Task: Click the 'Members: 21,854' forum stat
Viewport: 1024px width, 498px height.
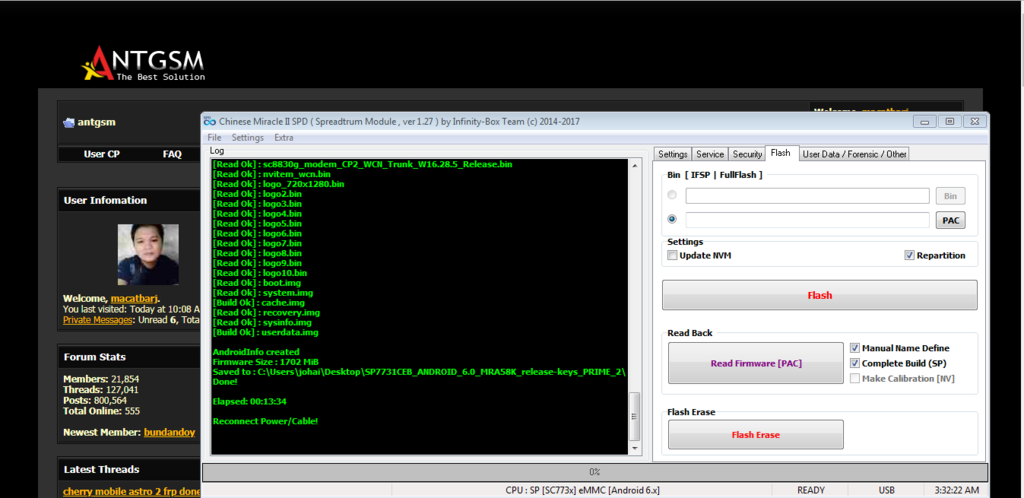Action: click(101, 379)
